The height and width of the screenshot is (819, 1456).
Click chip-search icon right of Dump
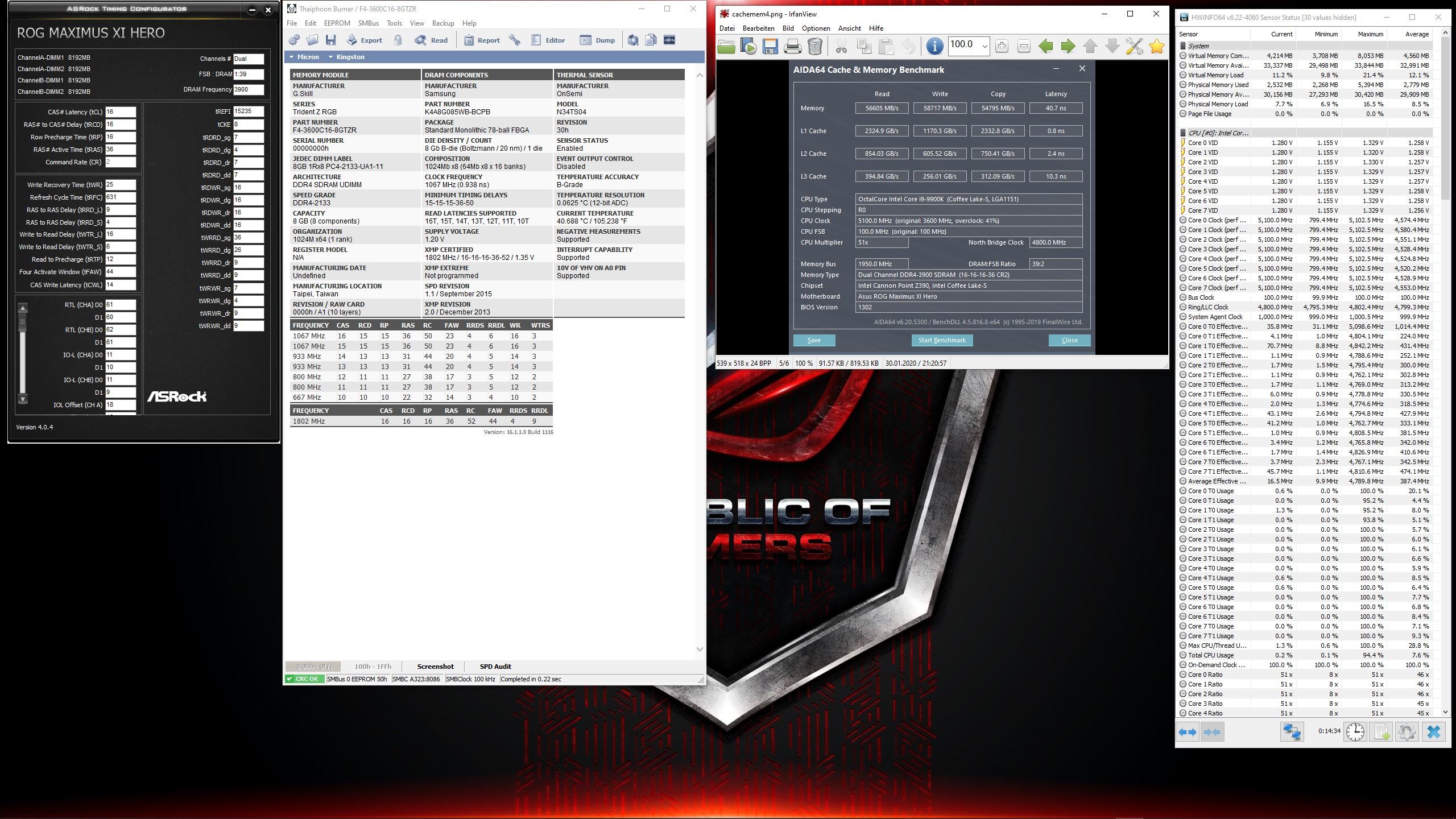point(633,40)
